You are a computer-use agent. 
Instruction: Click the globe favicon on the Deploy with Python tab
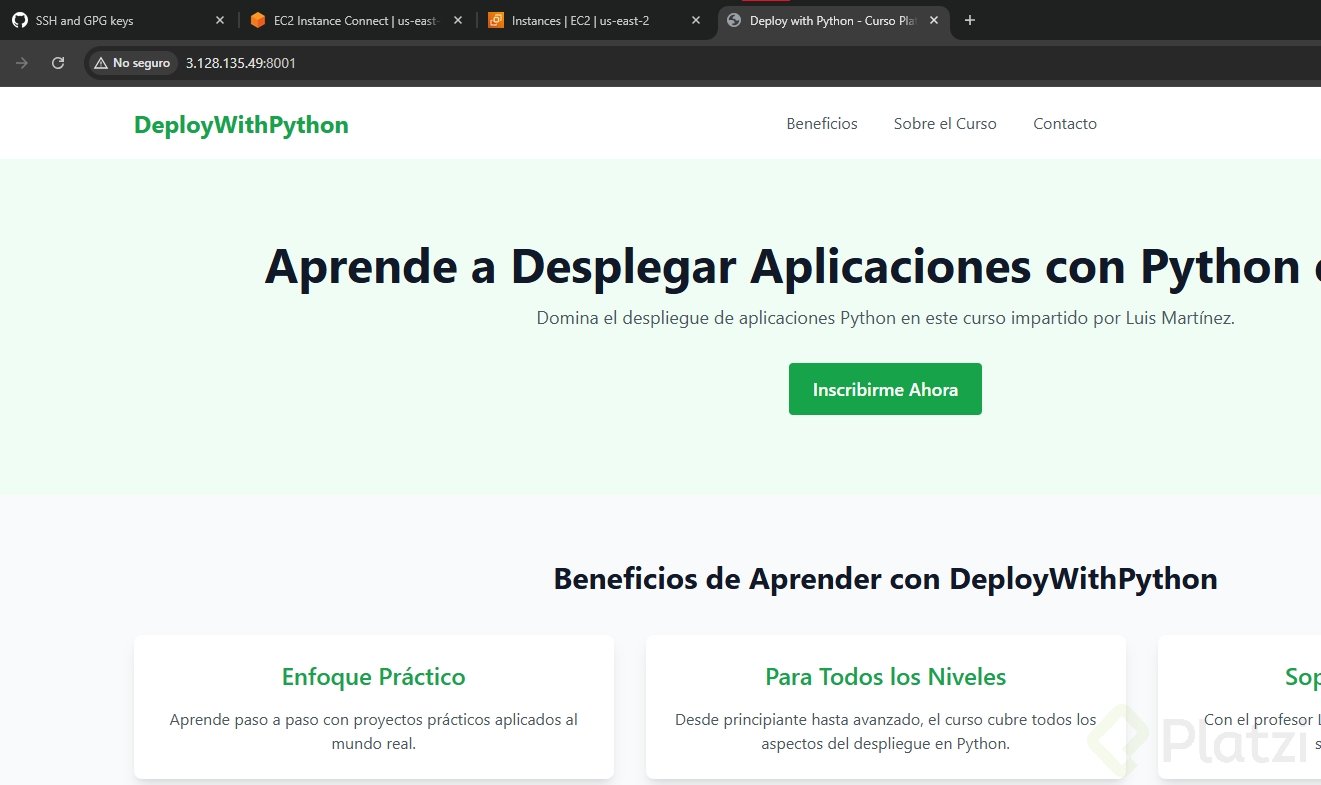(x=734, y=20)
